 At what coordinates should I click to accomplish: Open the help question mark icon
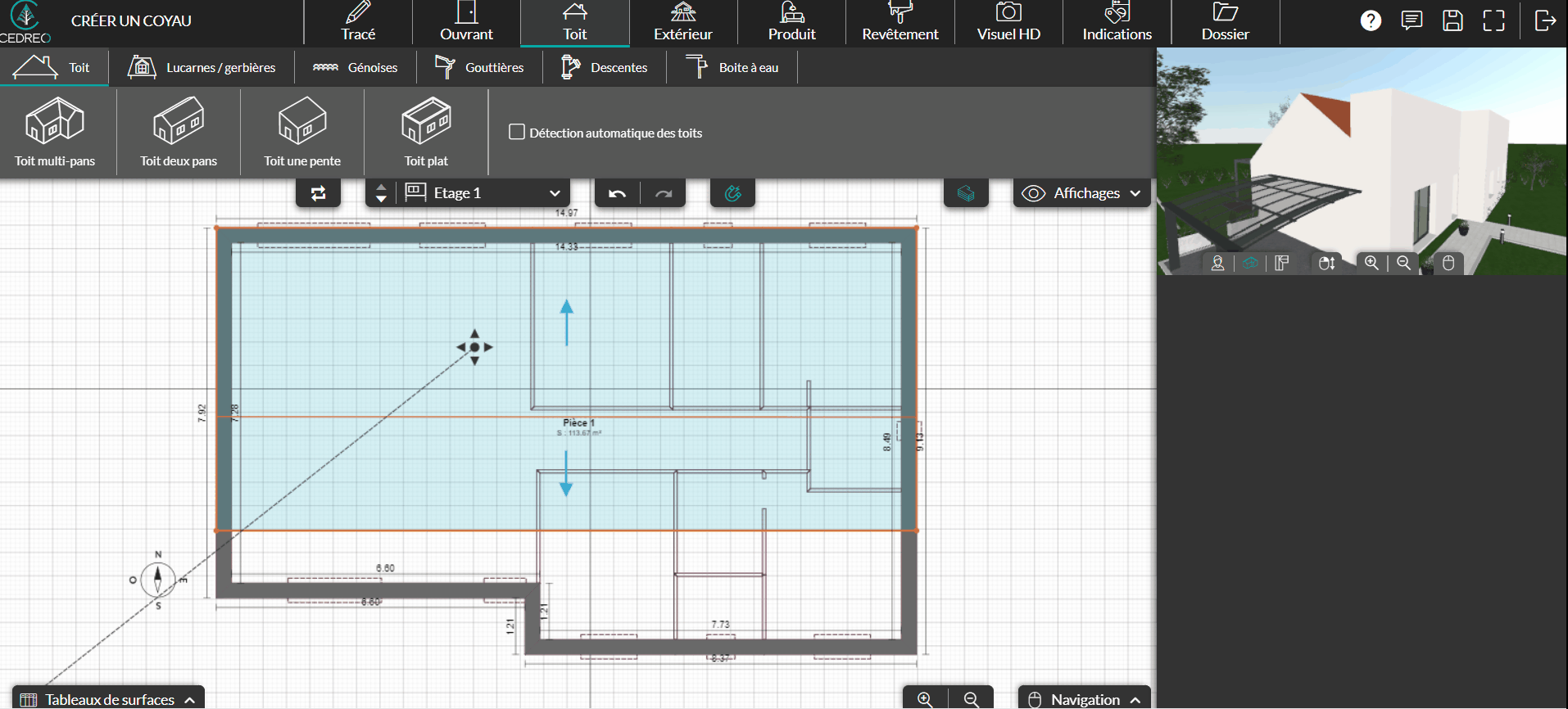[1371, 20]
